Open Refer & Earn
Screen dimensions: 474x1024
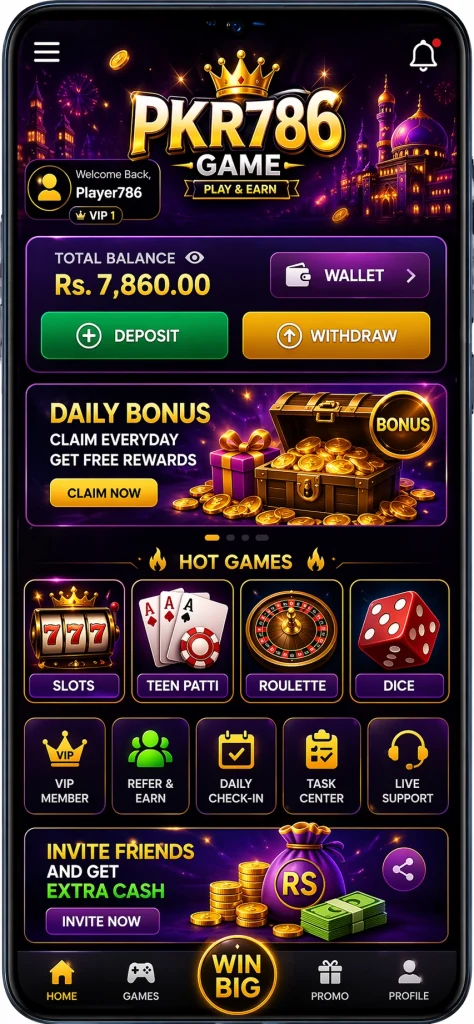coord(150,766)
